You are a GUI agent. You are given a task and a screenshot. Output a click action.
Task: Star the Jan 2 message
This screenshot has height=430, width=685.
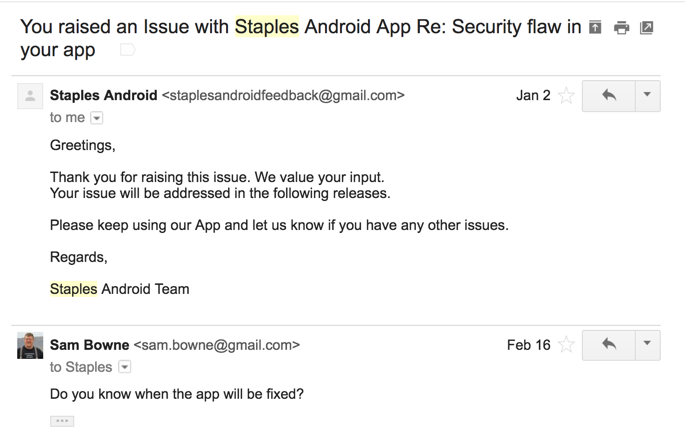click(566, 96)
